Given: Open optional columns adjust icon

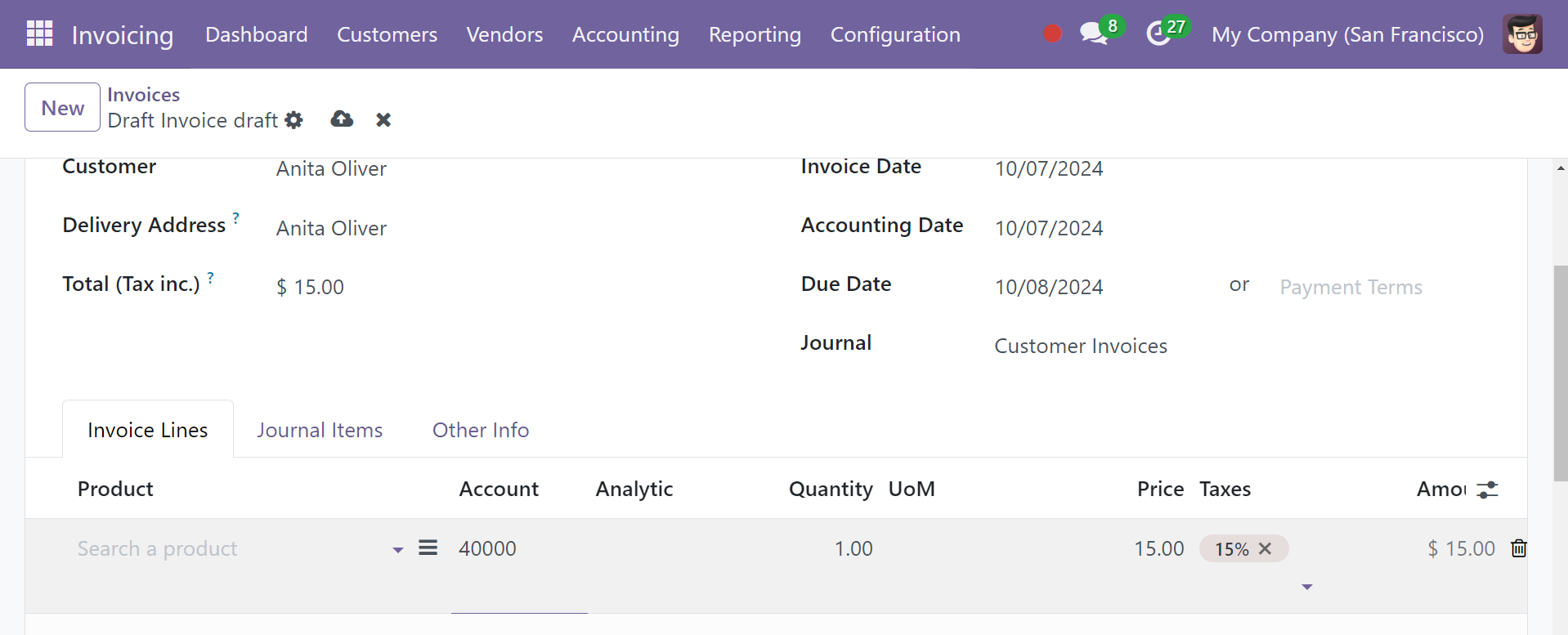Looking at the screenshot, I should (x=1487, y=490).
